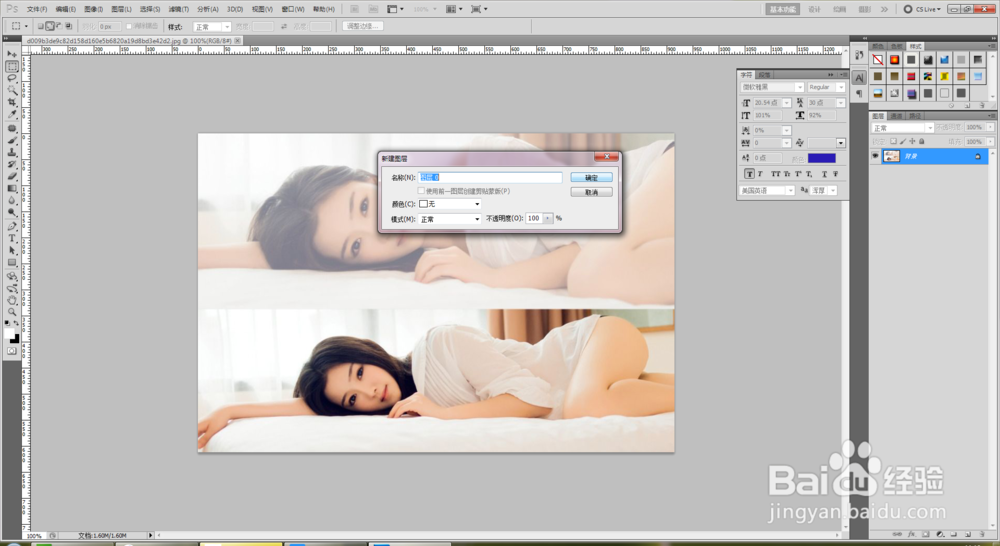Select the Lasso tool in the toolbox

click(12, 78)
